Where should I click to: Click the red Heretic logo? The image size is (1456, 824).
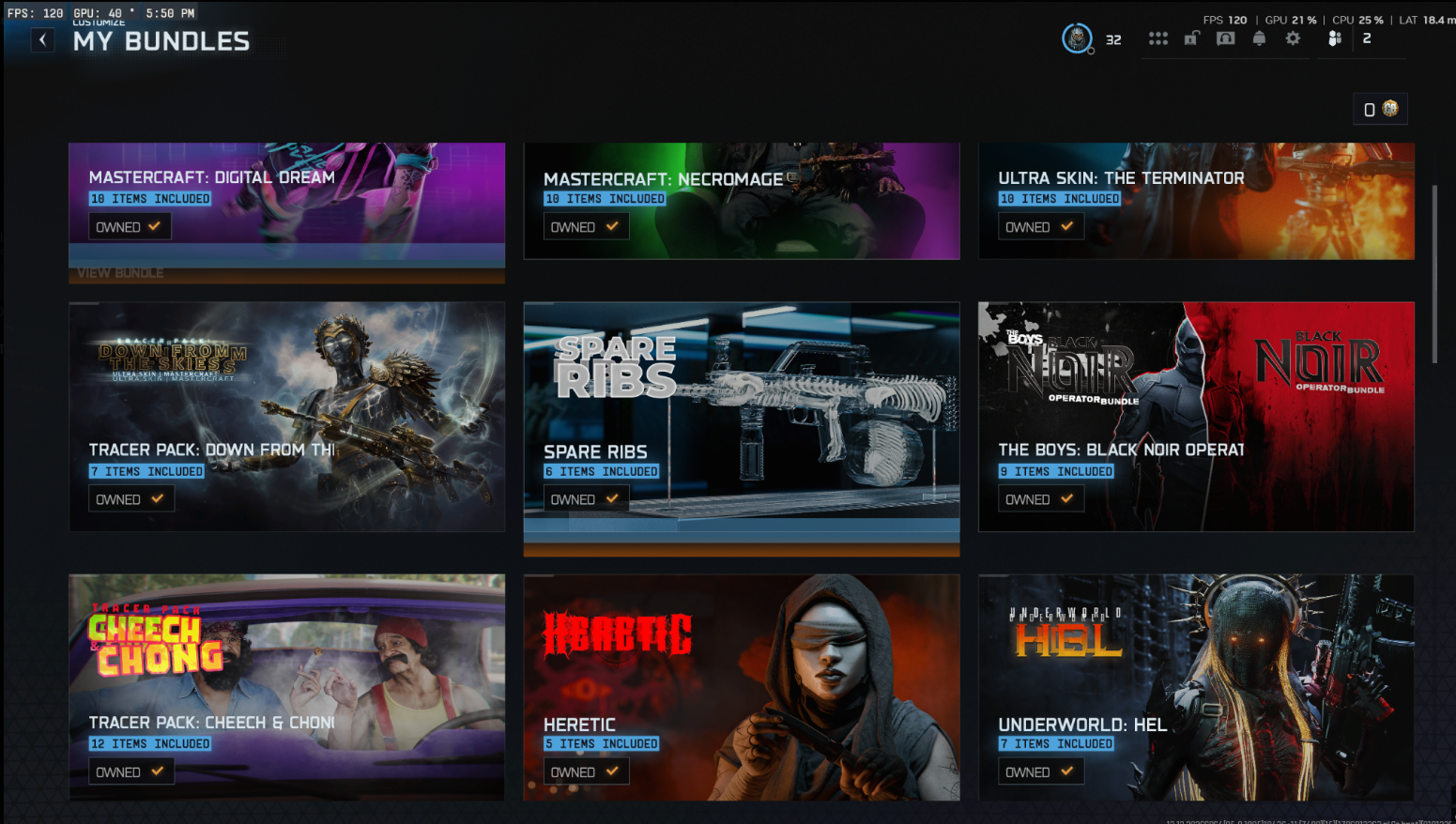click(617, 633)
